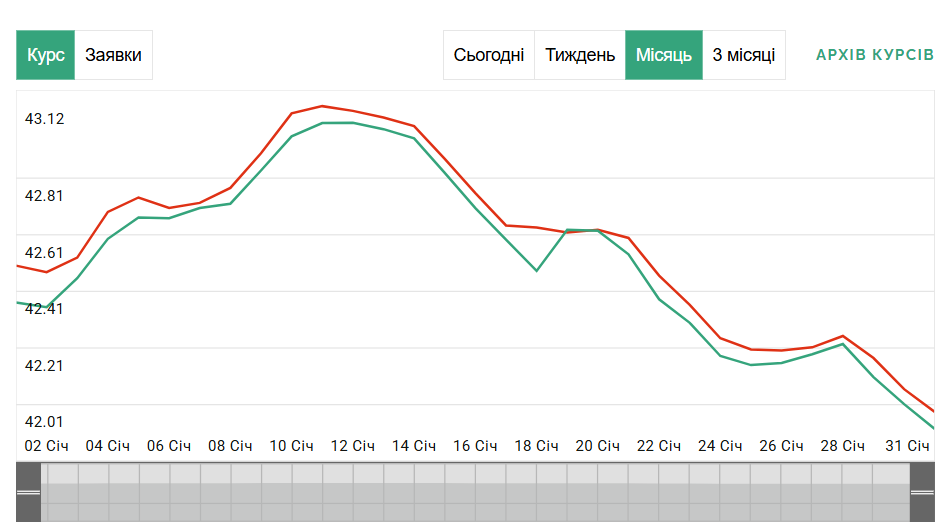The width and height of the screenshot is (946, 529).
Task: Click the 42.01 axis value
Action: click(44, 422)
